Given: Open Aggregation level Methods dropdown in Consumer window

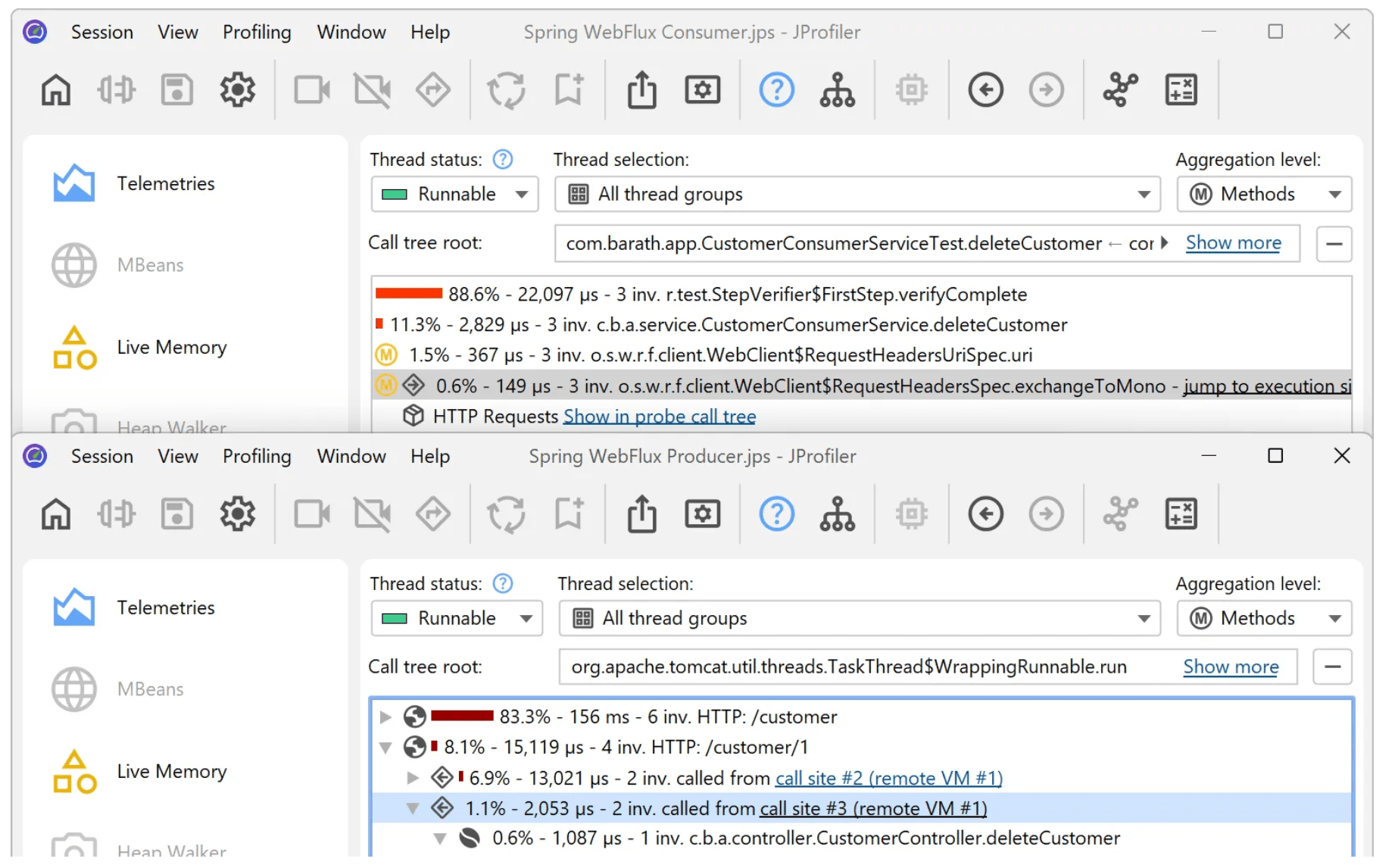Looking at the screenshot, I should (x=1264, y=195).
